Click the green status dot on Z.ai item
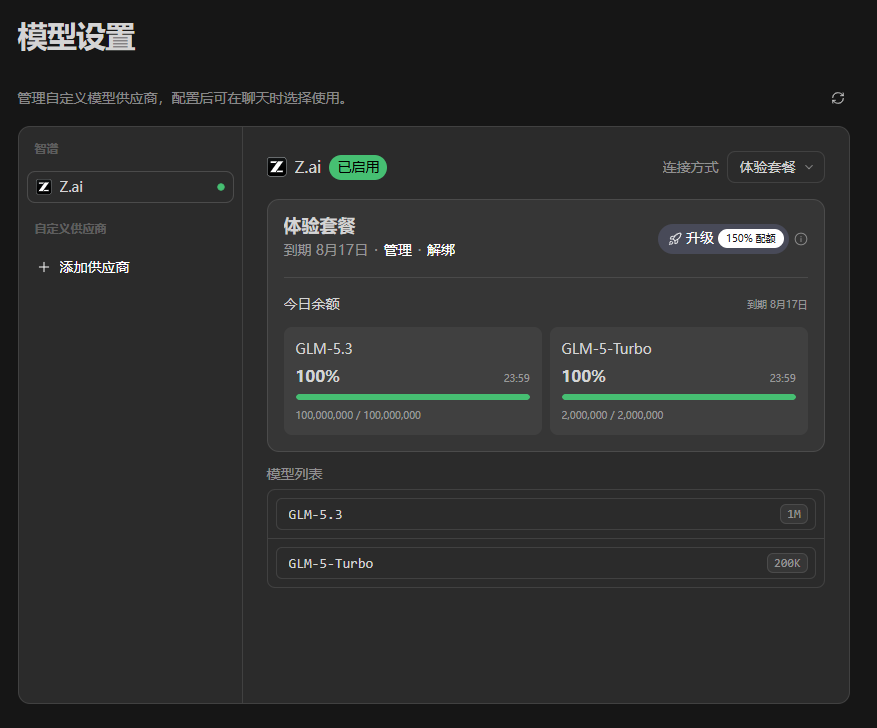The height and width of the screenshot is (728, 877). pyautogui.click(x=221, y=187)
